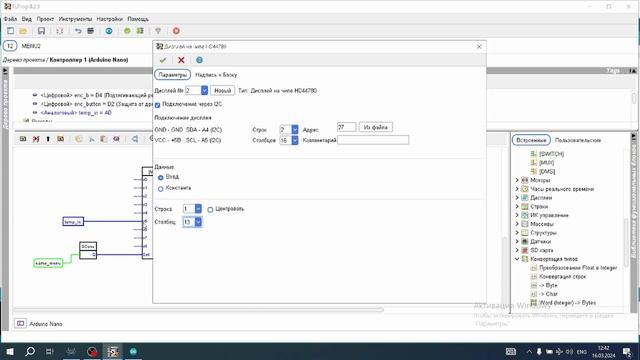
Task: Switch to Пользовательские library tab
Action: click(578, 140)
